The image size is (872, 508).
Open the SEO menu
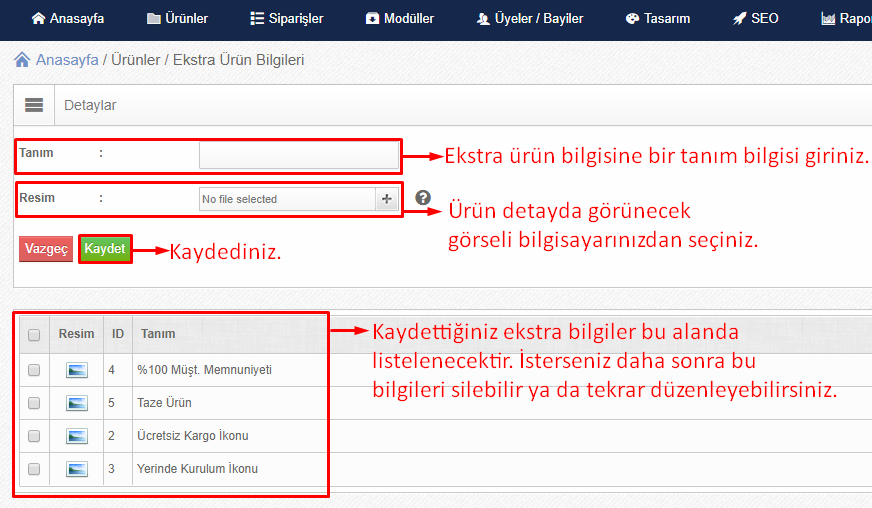pyautogui.click(x=755, y=18)
